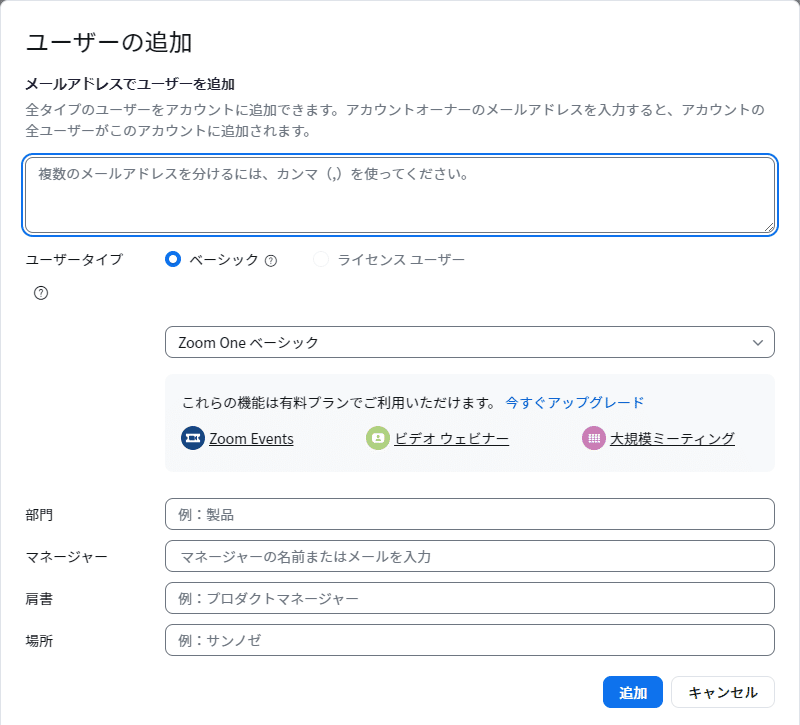800x725 pixels.
Task: Click the マネージャー input field
Action: coord(469,556)
